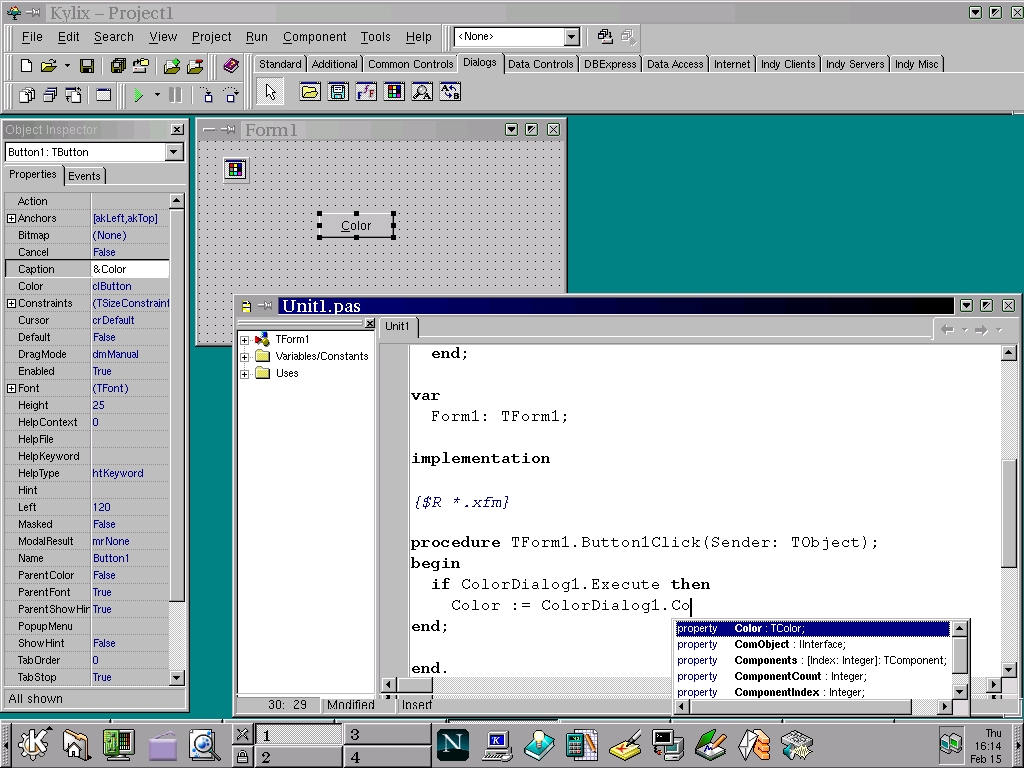This screenshot has height=768, width=1024.
Task: Select the ColorDialog1 component on Form1
Action: [236, 170]
